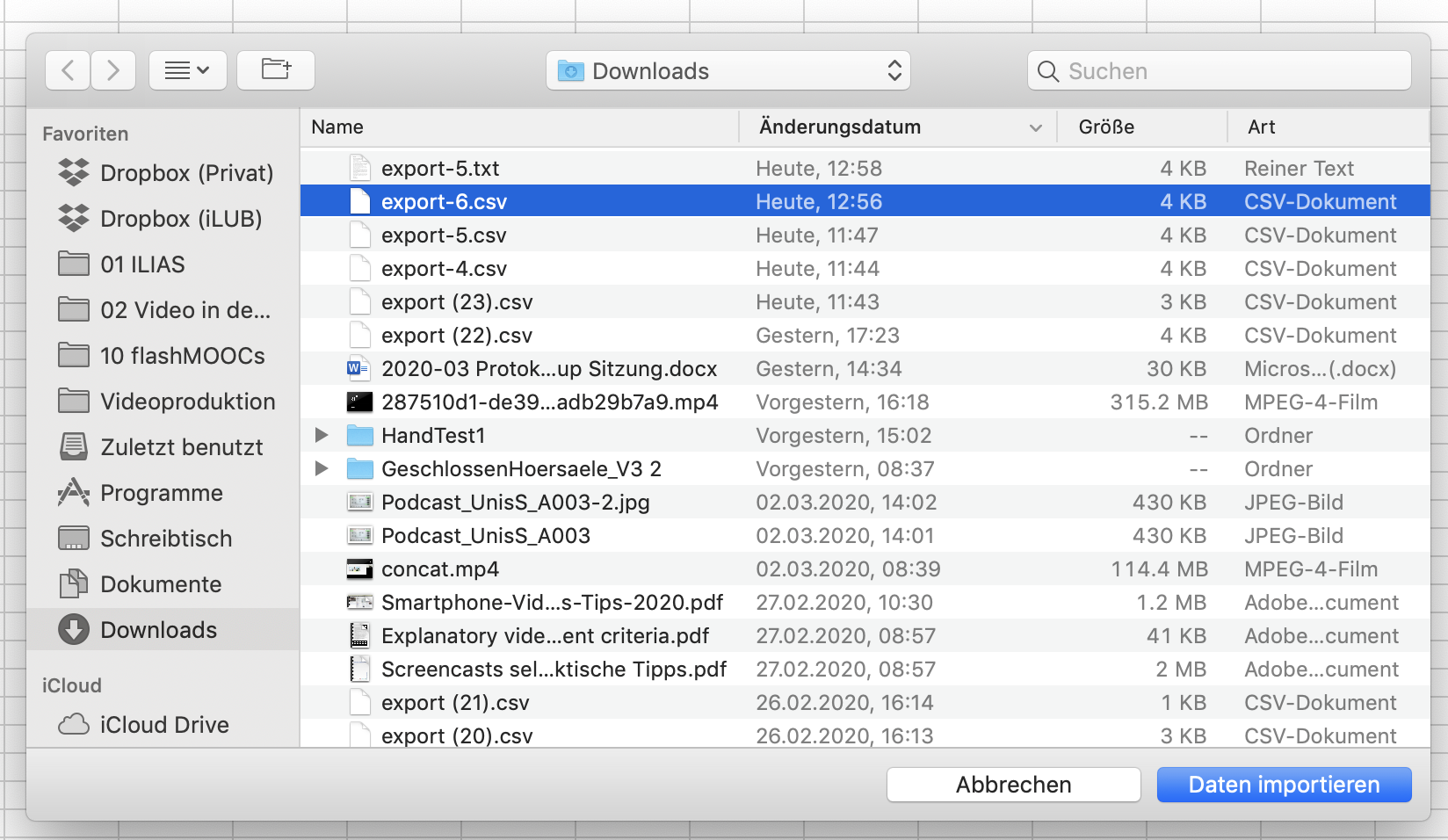Image resolution: width=1448 pixels, height=840 pixels.
Task: Open Videoproduktion folder in sidebar
Action: tap(163, 402)
